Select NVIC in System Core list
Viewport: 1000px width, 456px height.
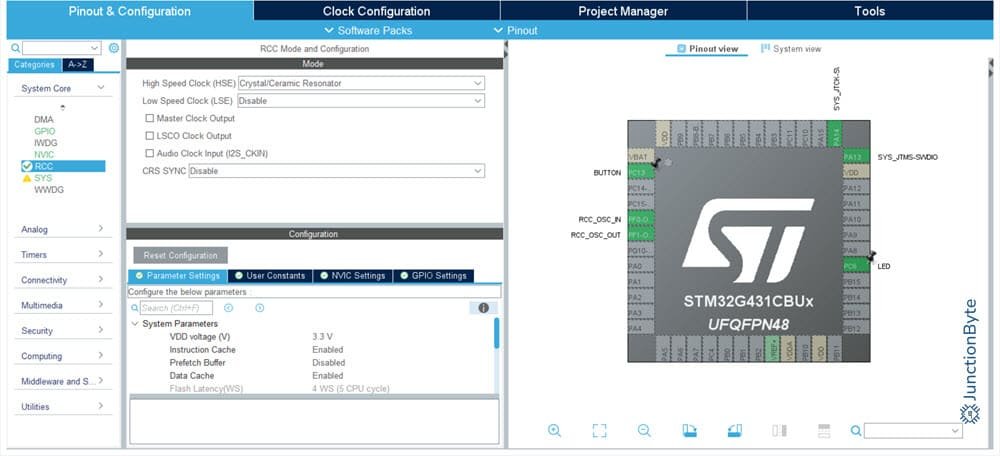pos(44,154)
